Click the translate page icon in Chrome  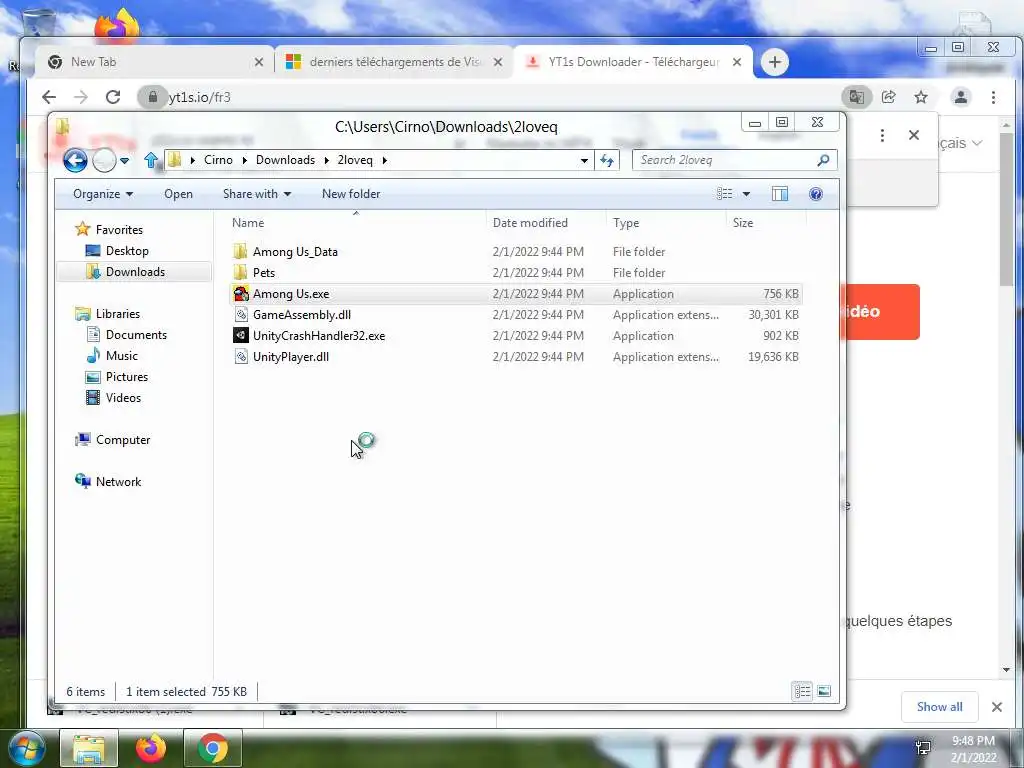click(856, 97)
